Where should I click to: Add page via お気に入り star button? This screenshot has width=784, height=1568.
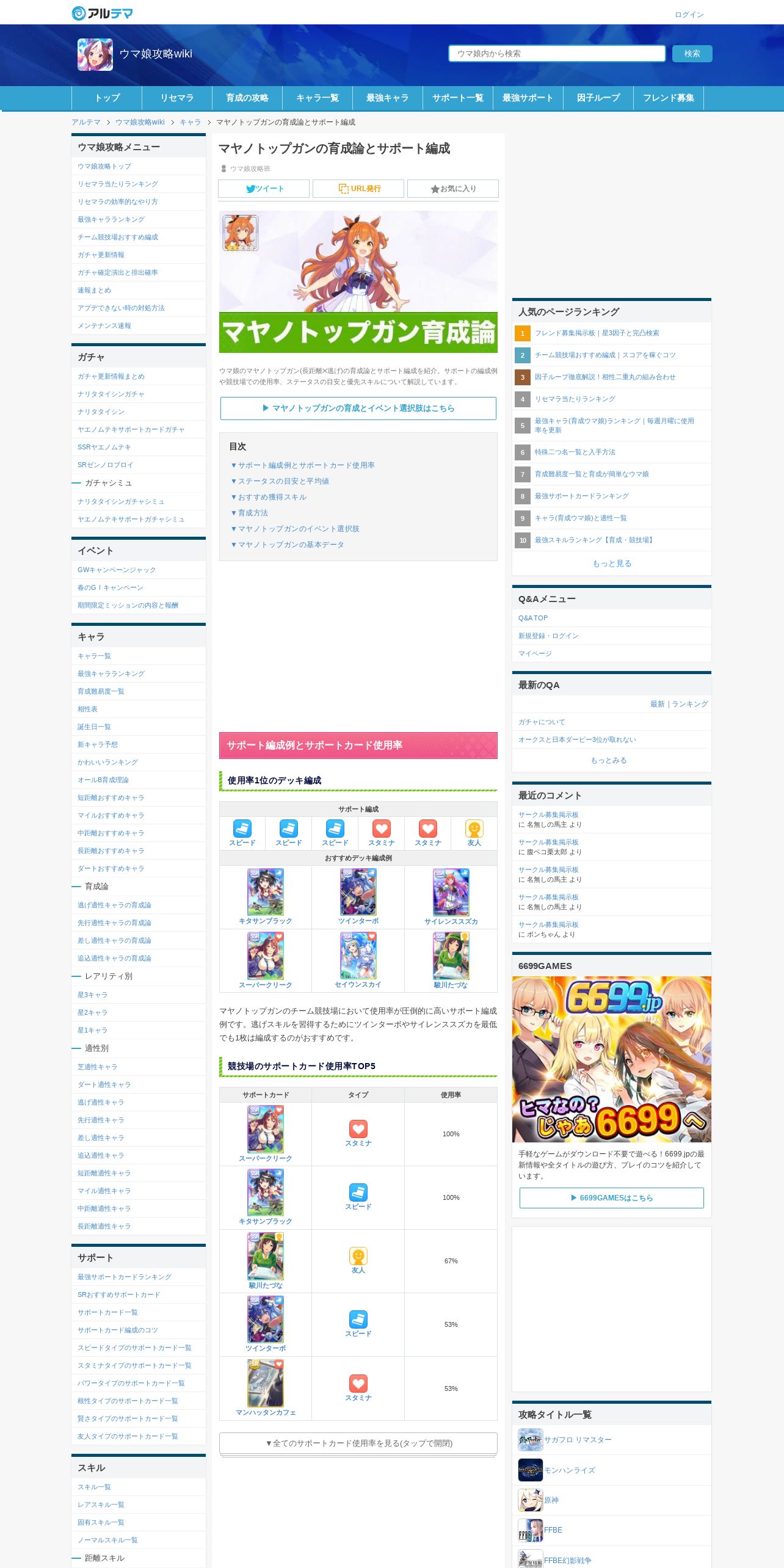coord(453,189)
